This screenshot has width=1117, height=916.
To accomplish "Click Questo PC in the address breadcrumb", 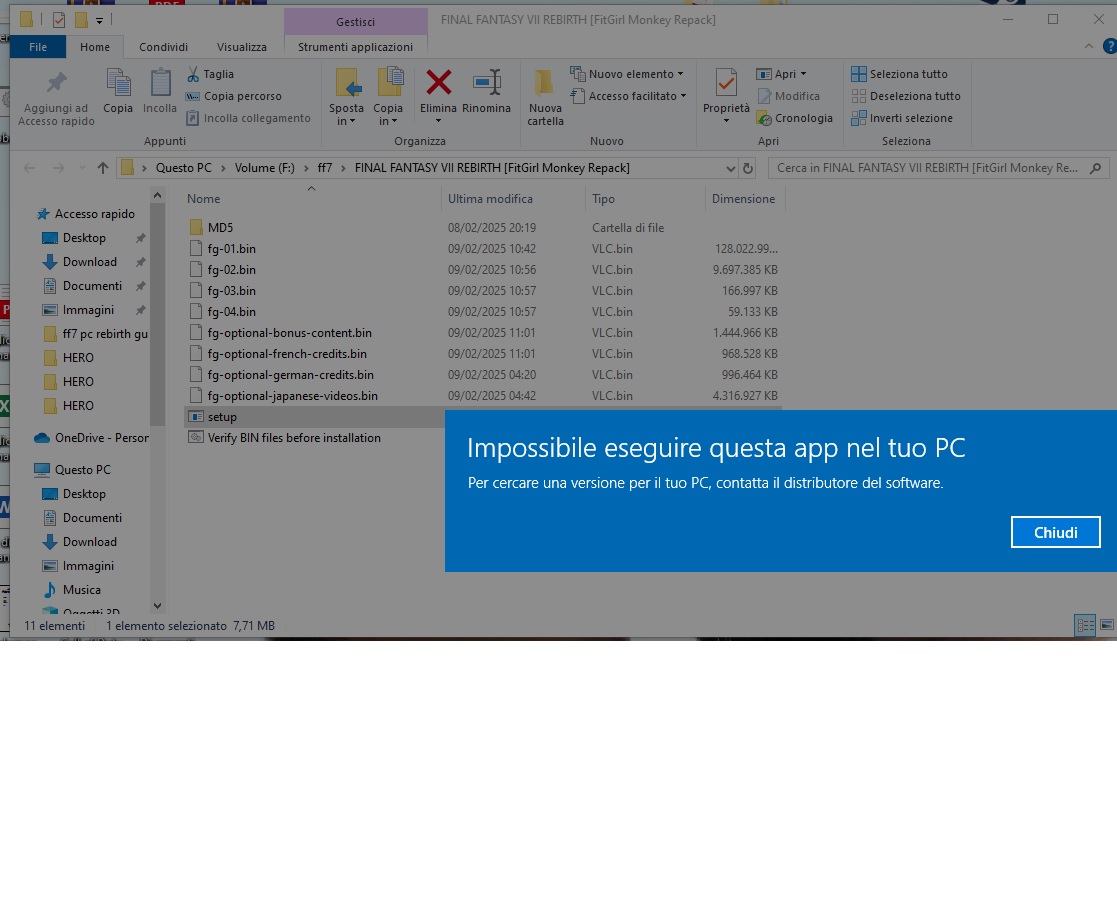I will [184, 168].
